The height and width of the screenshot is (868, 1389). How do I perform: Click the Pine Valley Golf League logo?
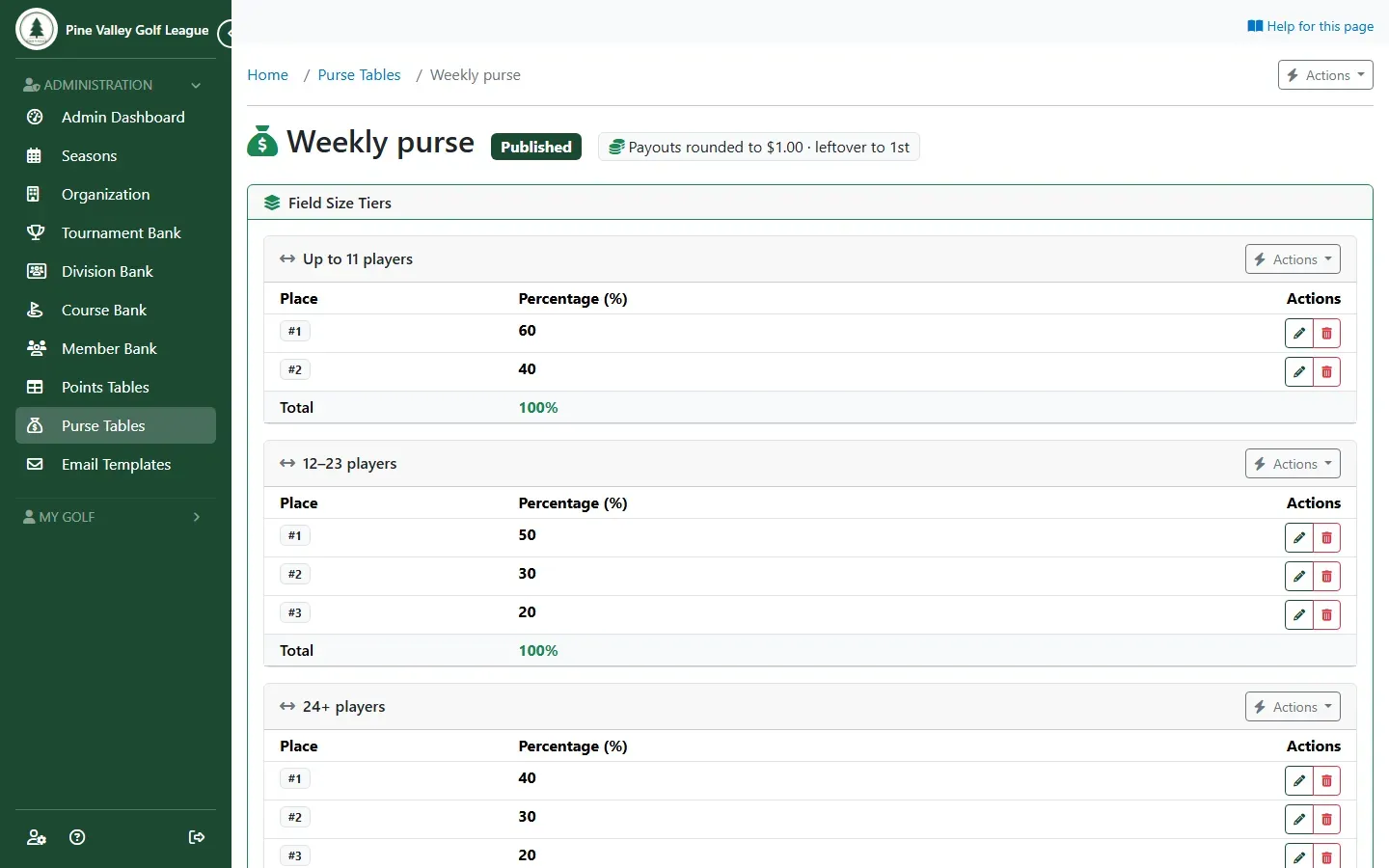pos(37,30)
